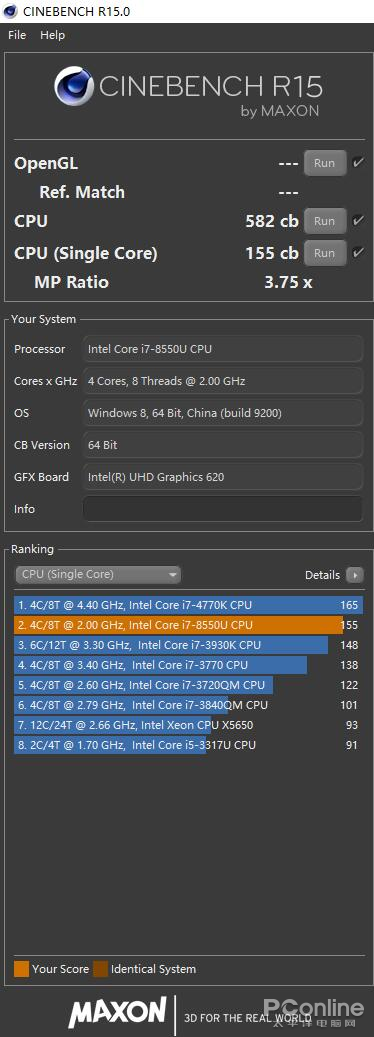Open the Help menu
This screenshot has width=374, height=1037.
52,35
